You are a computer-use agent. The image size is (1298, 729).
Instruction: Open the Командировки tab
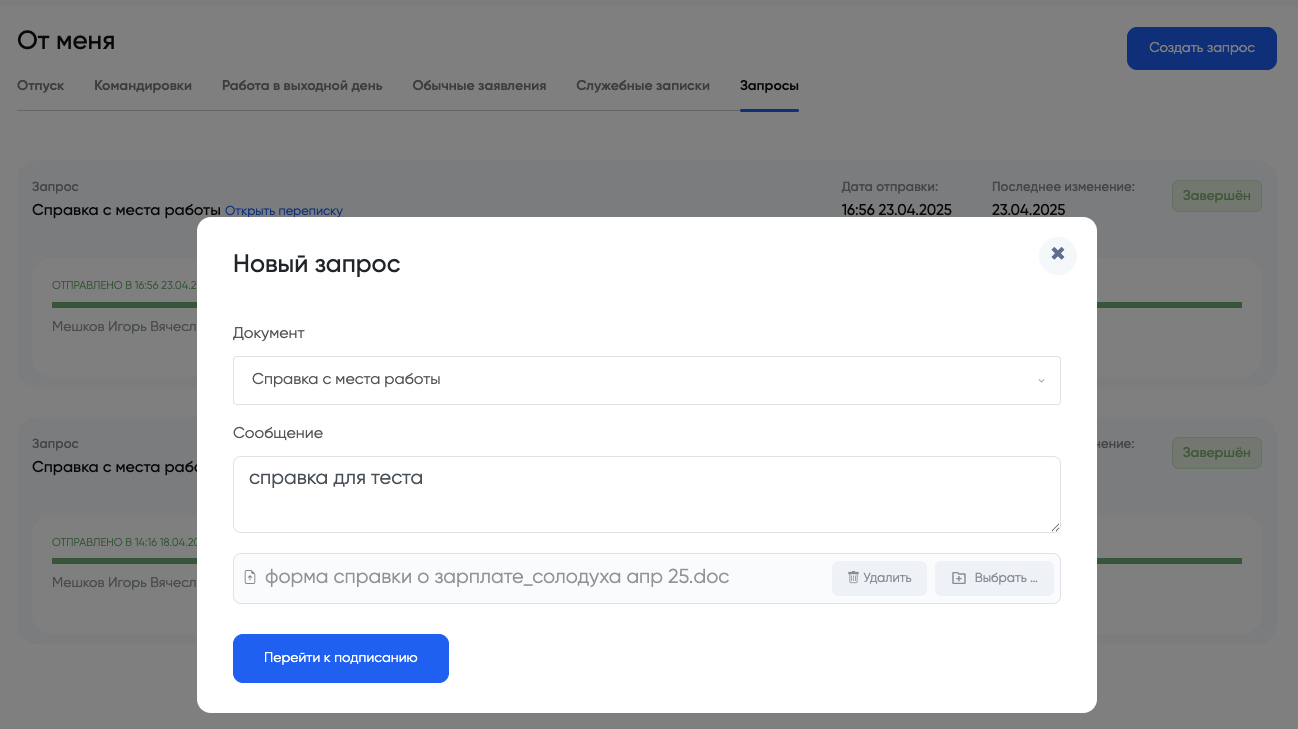click(x=143, y=86)
